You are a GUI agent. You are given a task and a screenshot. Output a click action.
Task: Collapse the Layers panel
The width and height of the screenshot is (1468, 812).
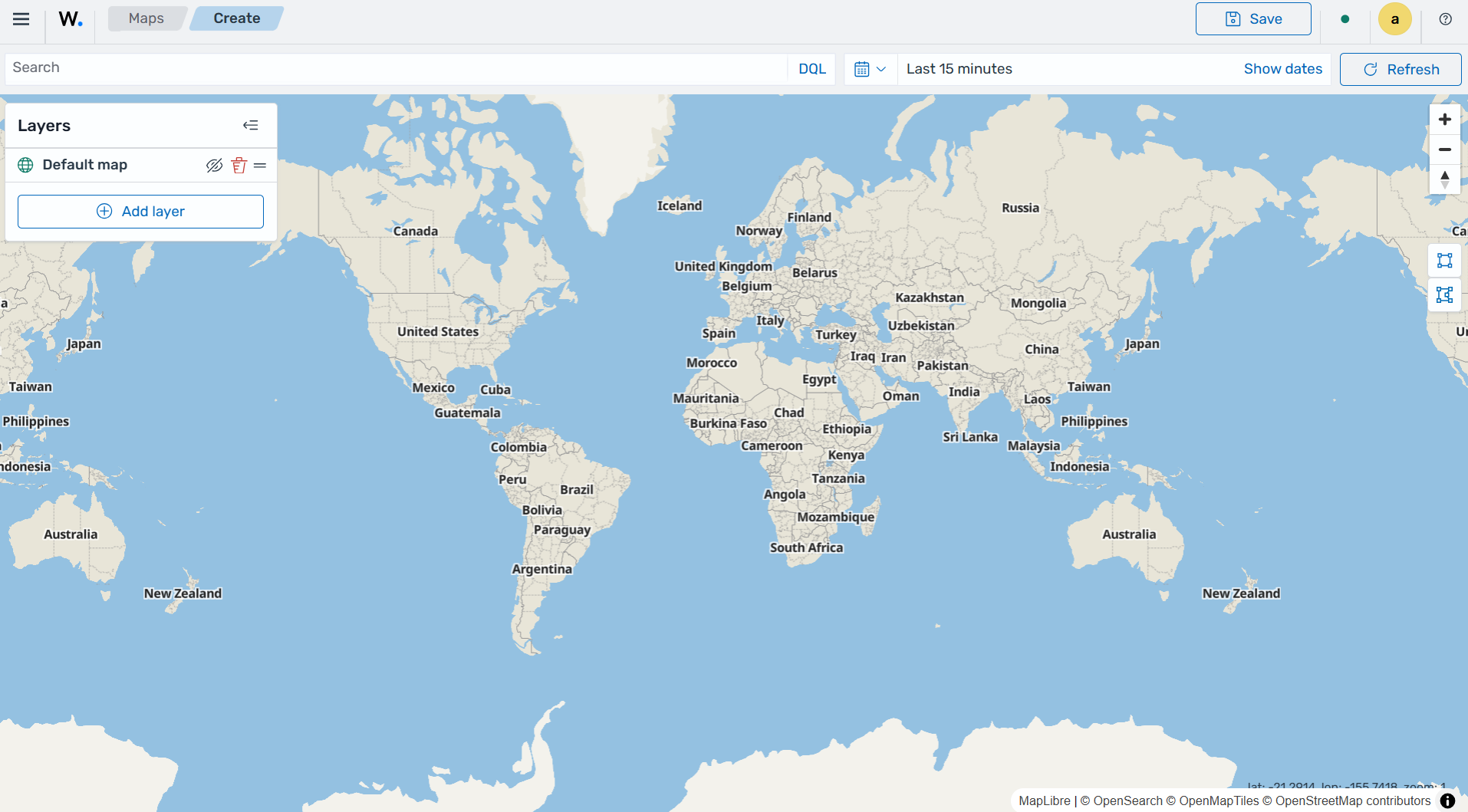(251, 126)
